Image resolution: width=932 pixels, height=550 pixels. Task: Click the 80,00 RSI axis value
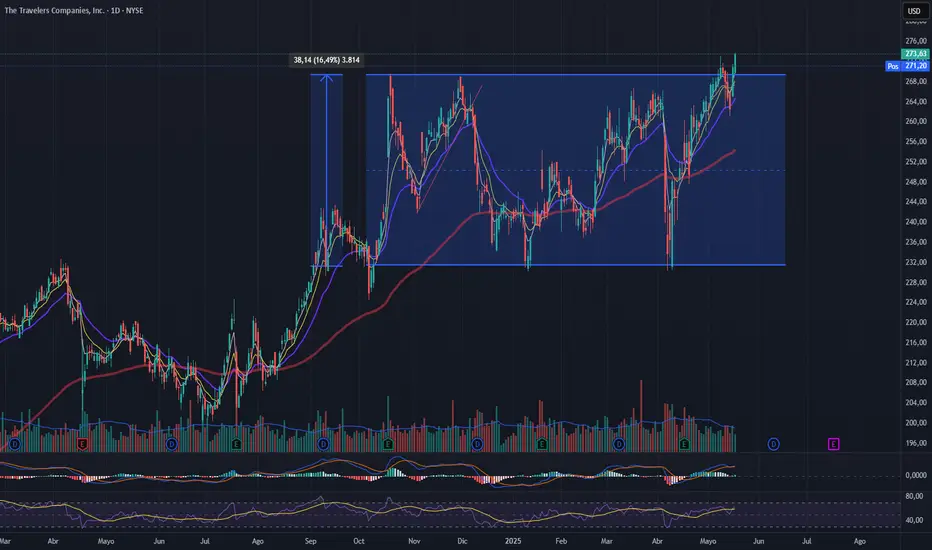click(x=914, y=496)
